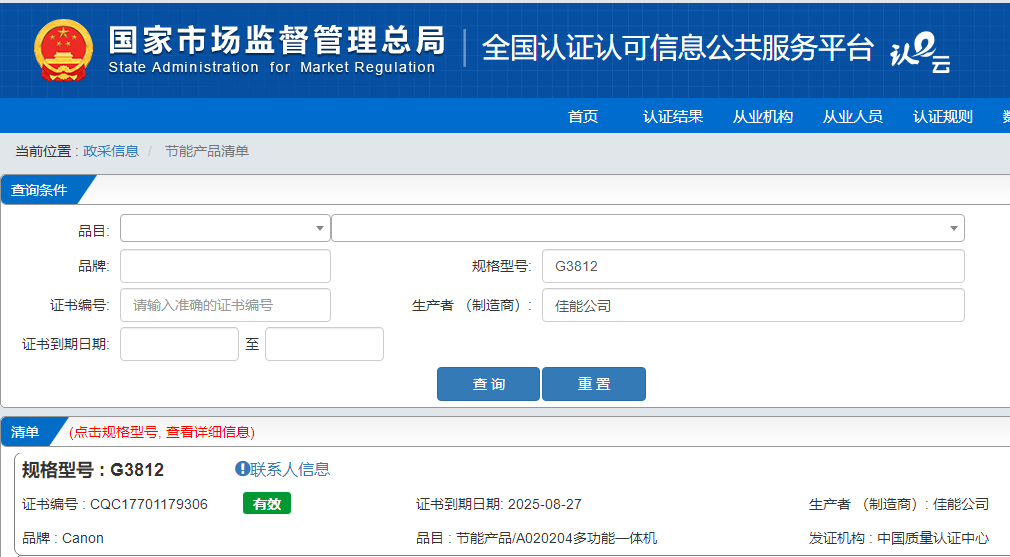Click the certificate expiry end date field
1010x557 pixels.
[324, 344]
